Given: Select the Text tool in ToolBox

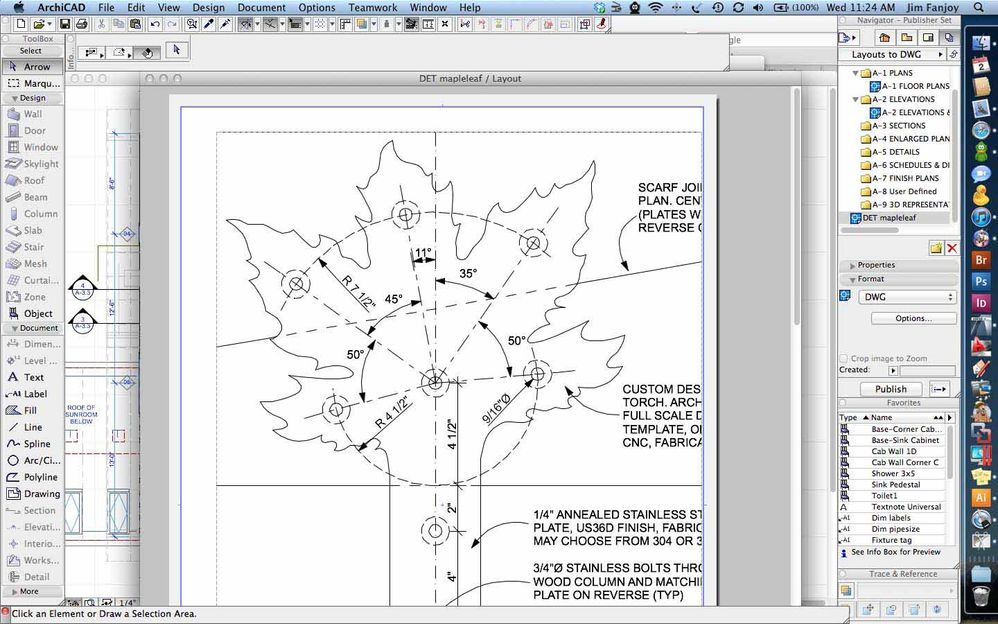Looking at the screenshot, I should (32, 377).
